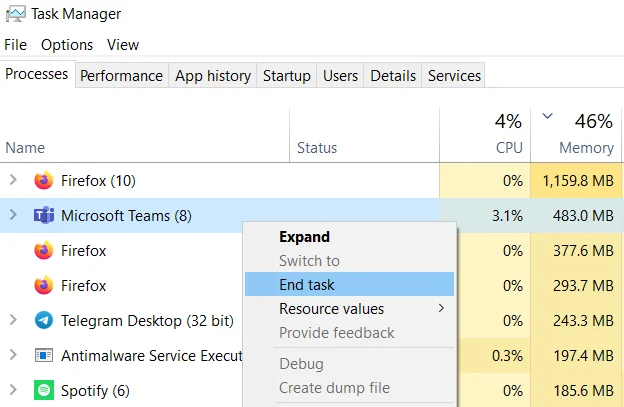Viewport: 624px width, 407px height.
Task: Click the Telegram Desktop paper-plane icon
Action: pyautogui.click(x=44, y=320)
